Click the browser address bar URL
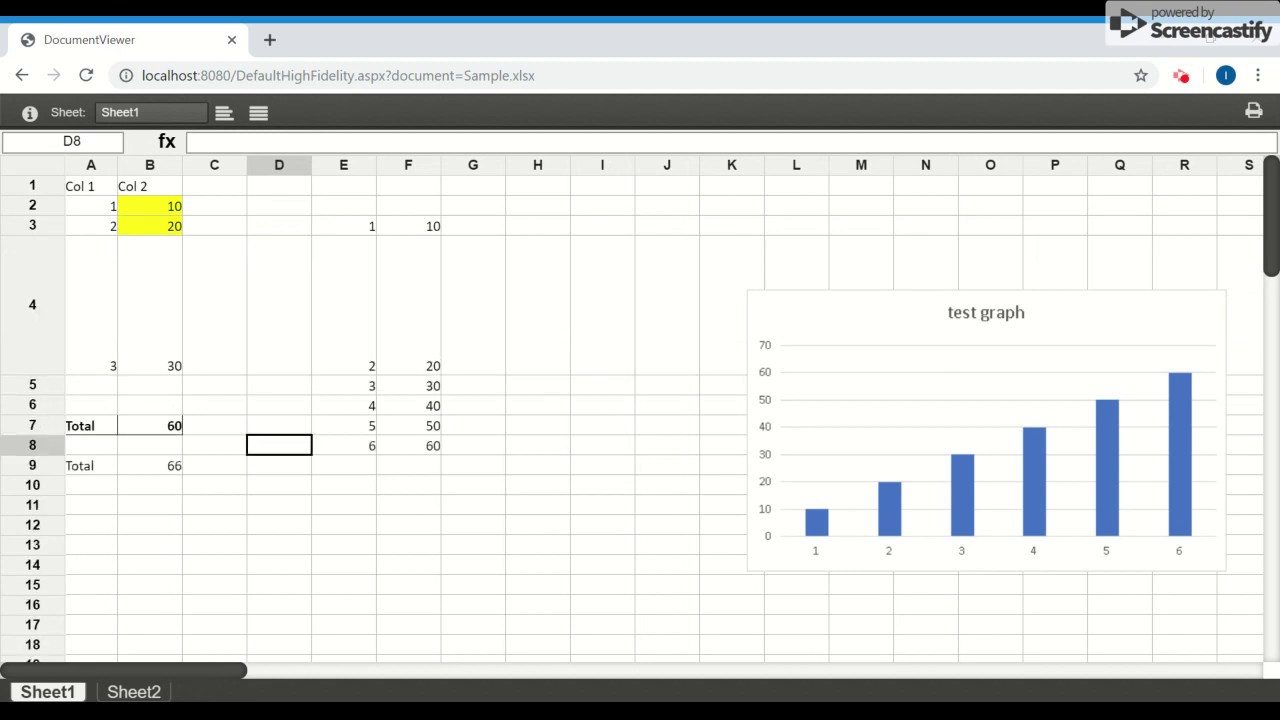 coord(338,76)
